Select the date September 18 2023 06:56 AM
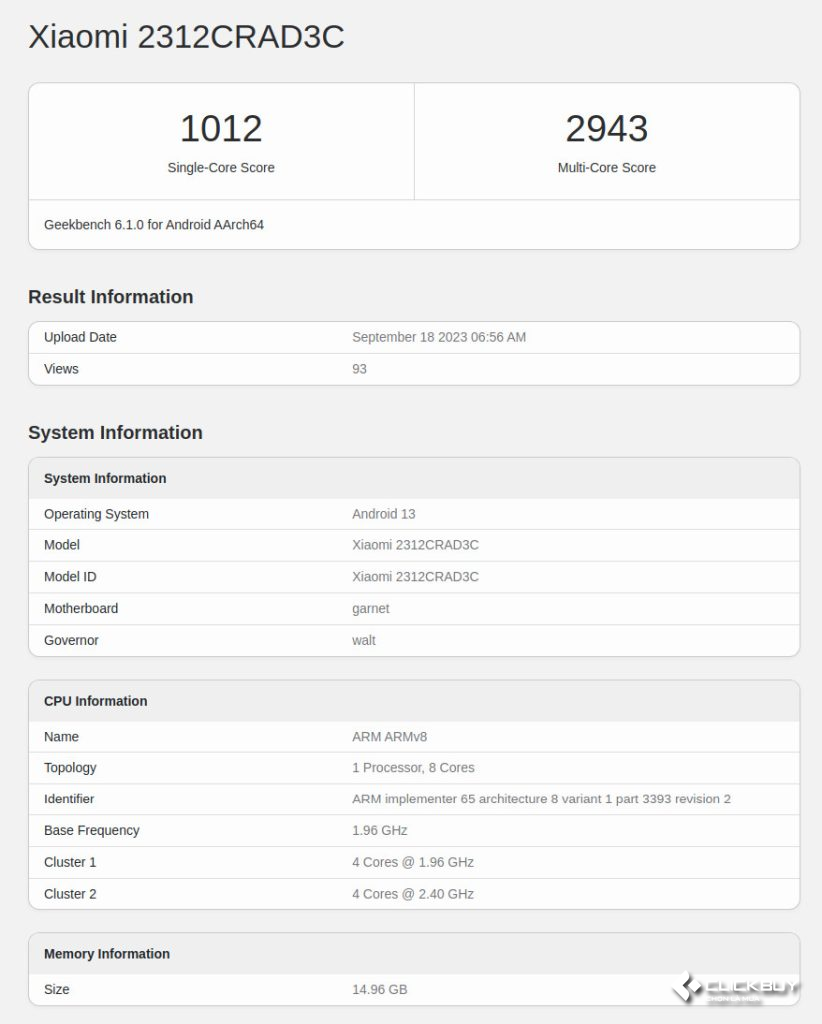This screenshot has width=822, height=1024. 439,337
